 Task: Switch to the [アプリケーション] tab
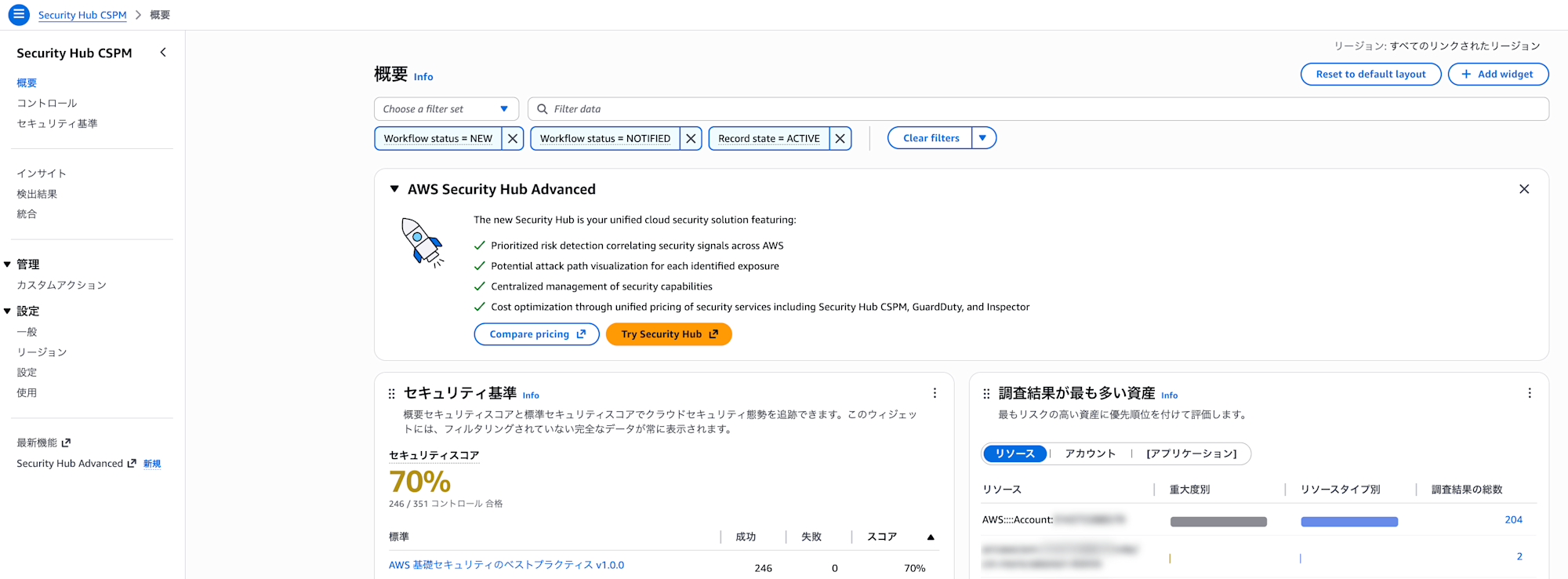1192,453
